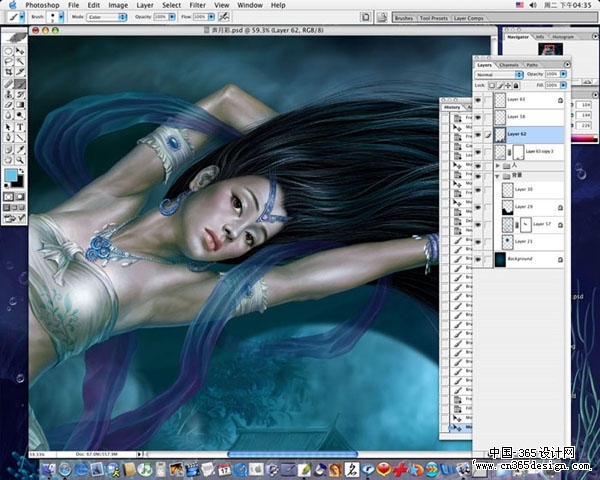Viewport: 600px width, 480px height.
Task: Swap foreground and background colors
Action: (x=21, y=171)
